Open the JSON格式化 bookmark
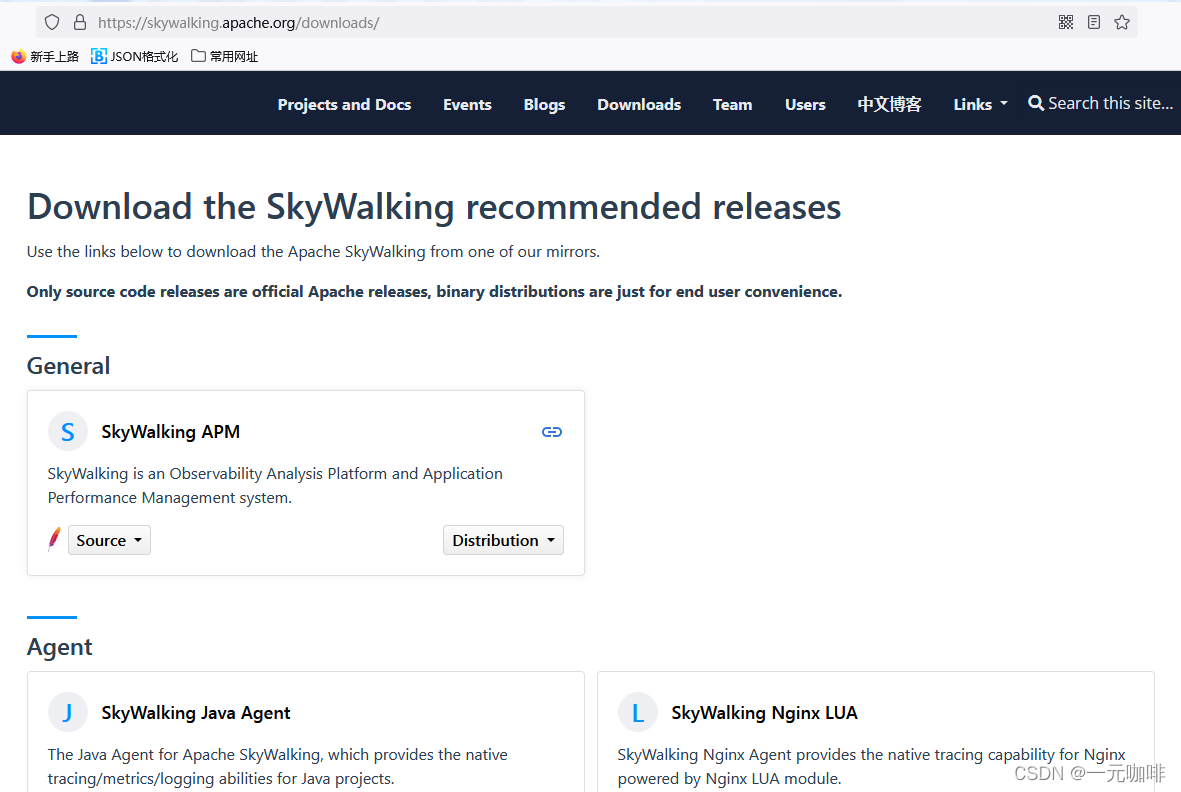 point(134,56)
